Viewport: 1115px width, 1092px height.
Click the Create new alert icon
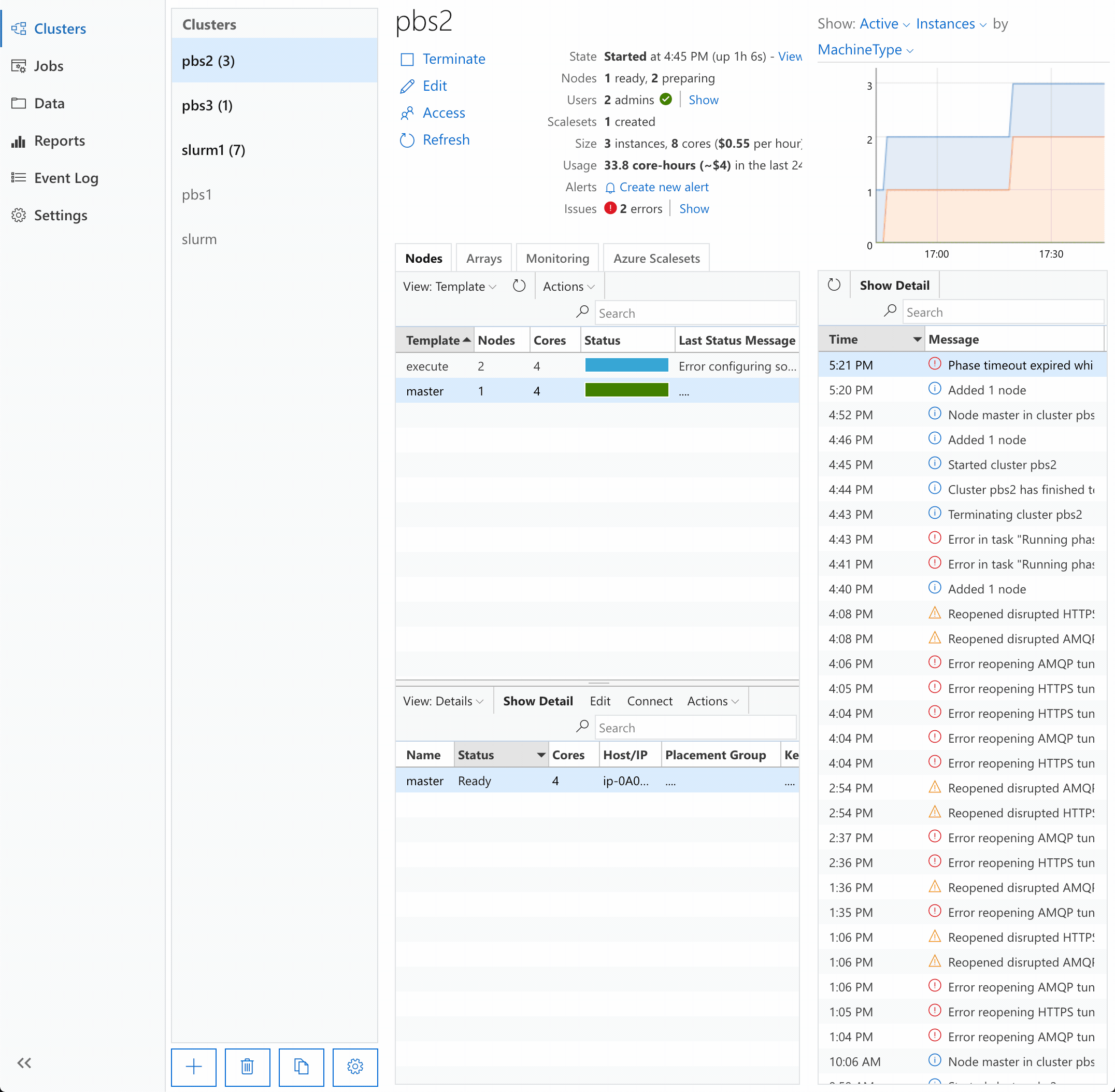(610, 187)
